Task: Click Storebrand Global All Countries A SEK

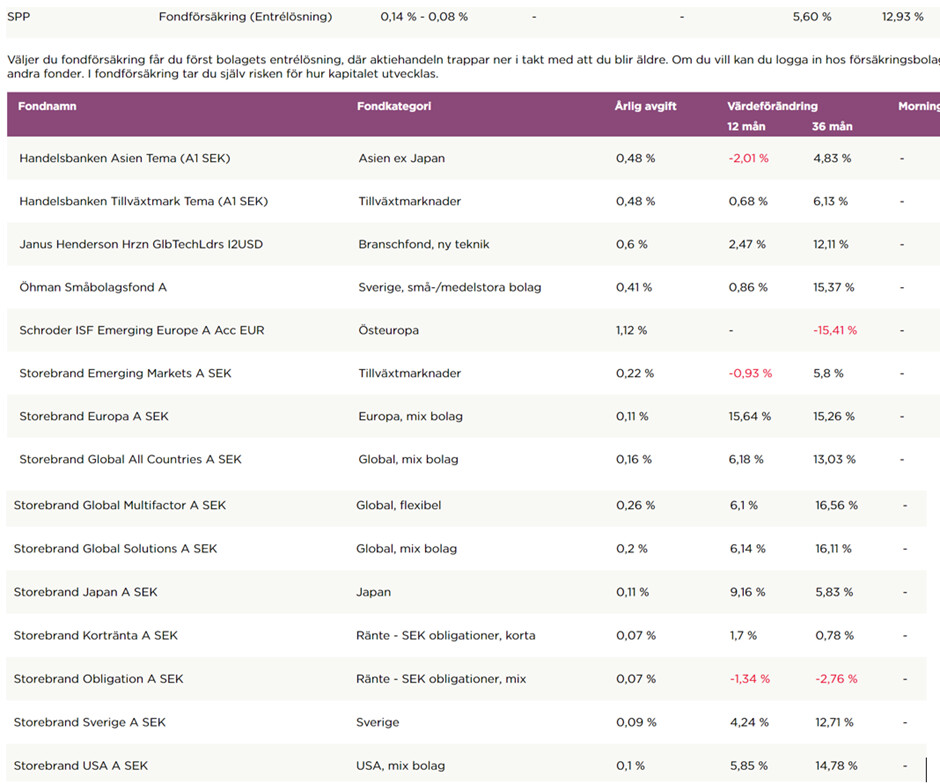Action: (130, 459)
